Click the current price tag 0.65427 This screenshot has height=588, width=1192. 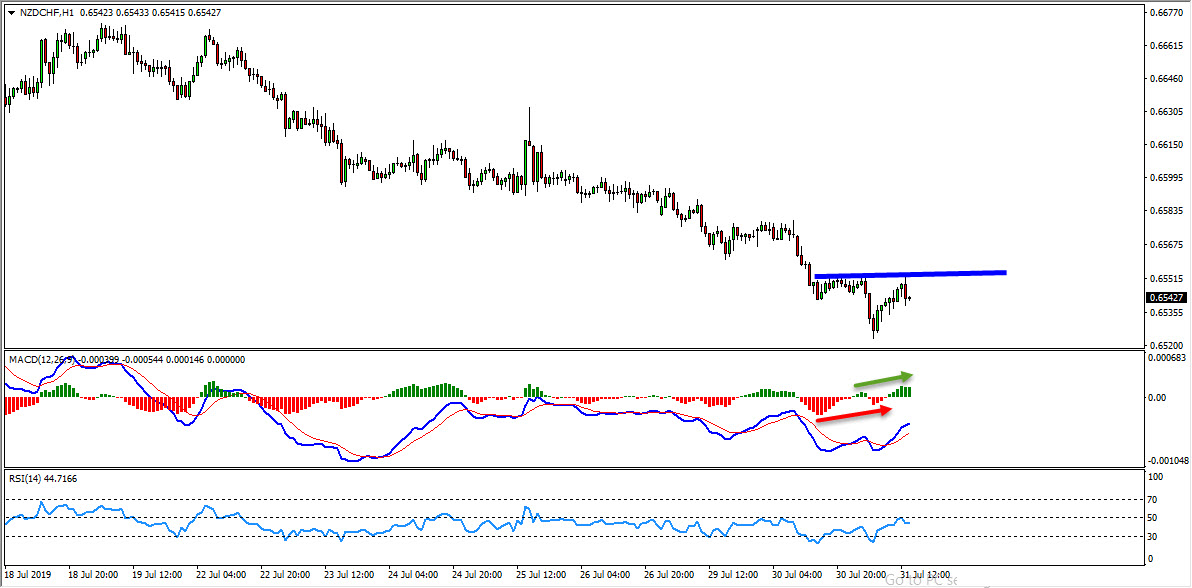pos(1167,297)
